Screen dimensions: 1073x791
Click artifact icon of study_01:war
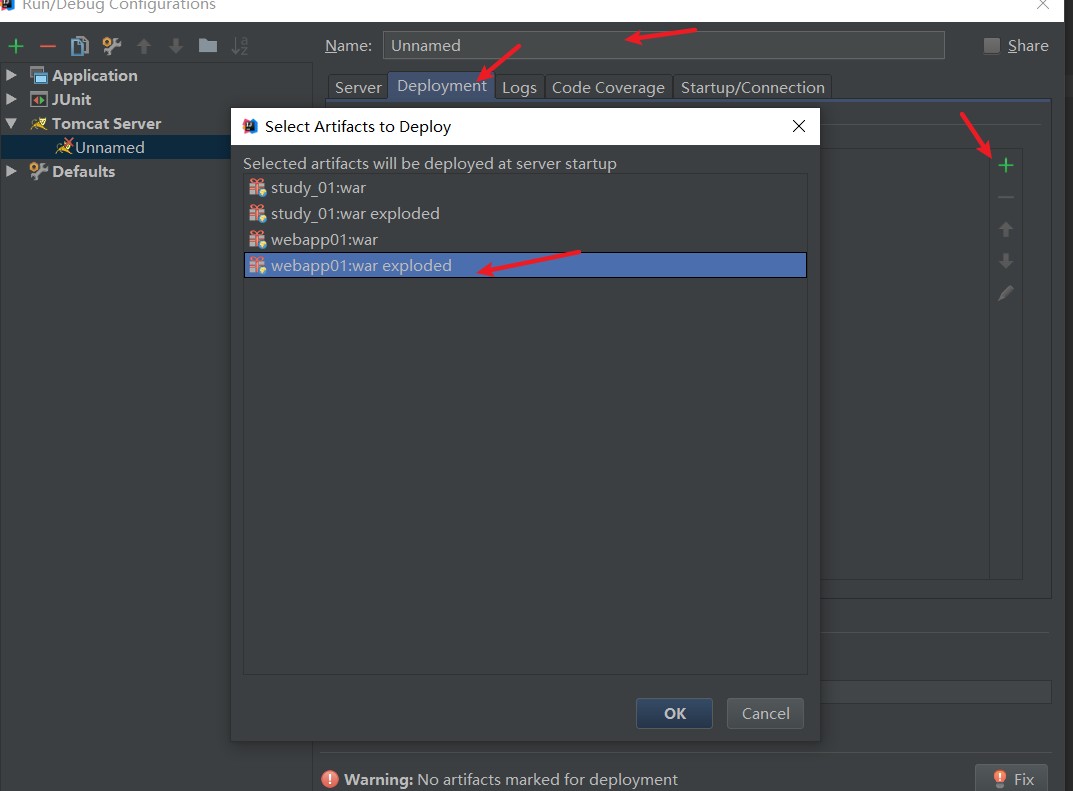[x=257, y=187]
